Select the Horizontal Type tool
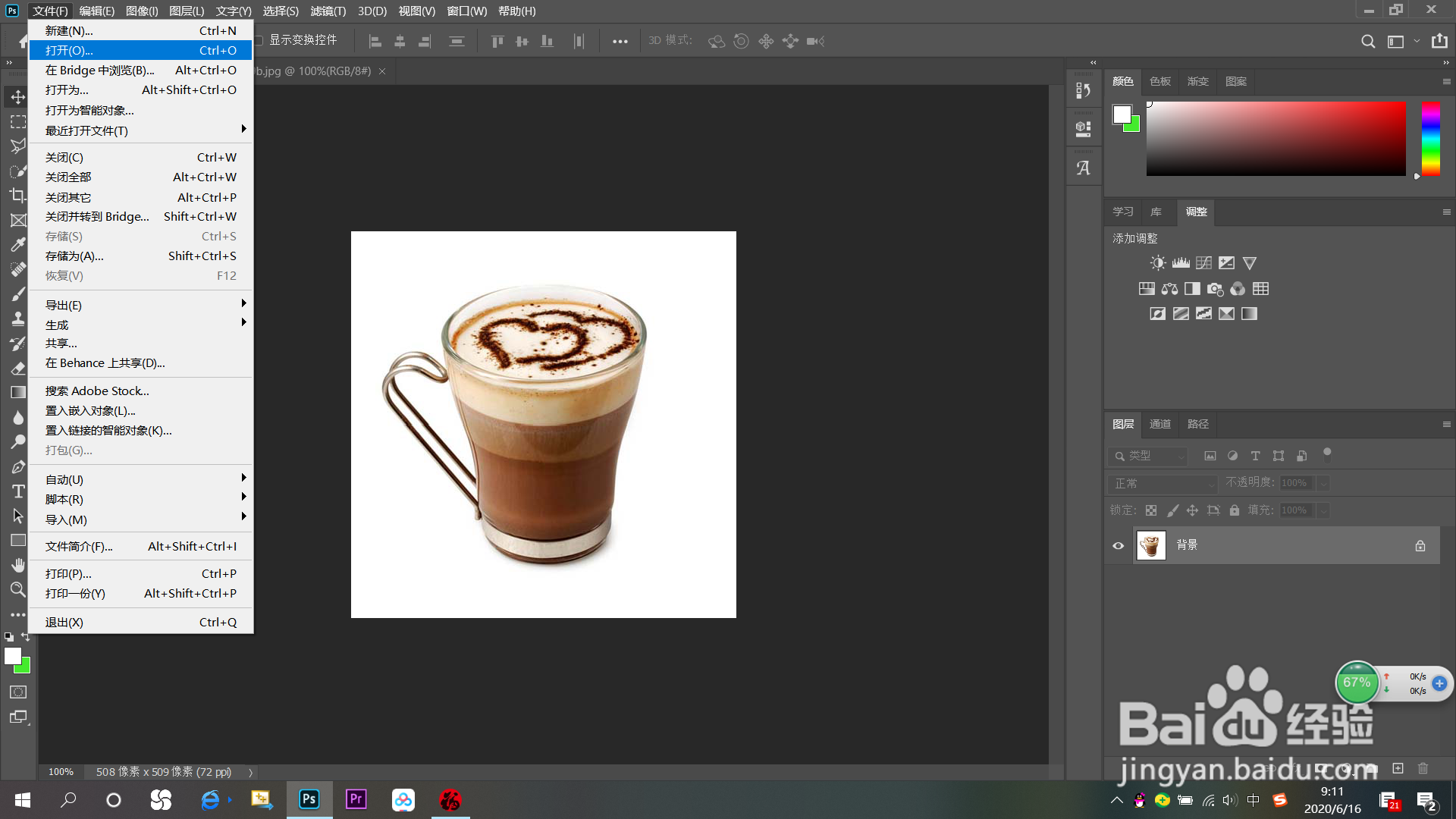 pyautogui.click(x=17, y=491)
